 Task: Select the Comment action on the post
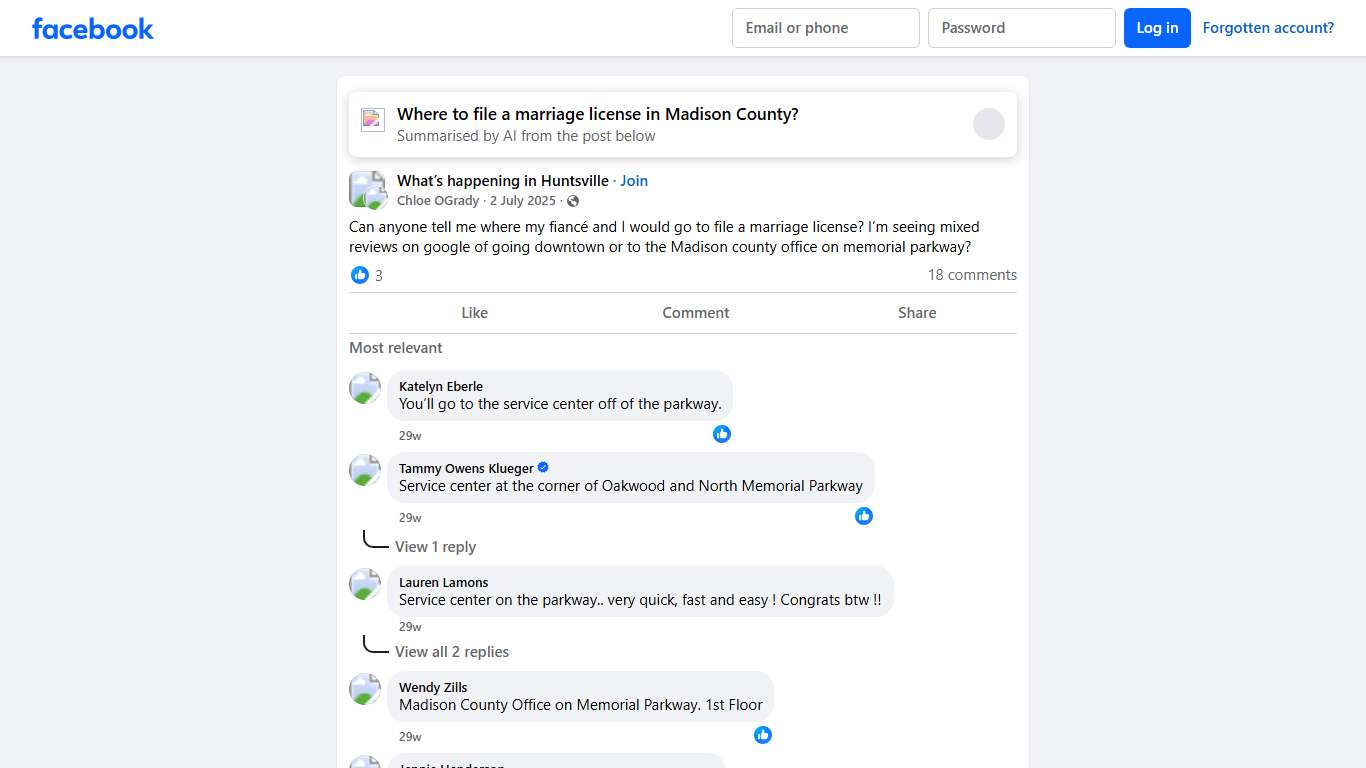695,312
